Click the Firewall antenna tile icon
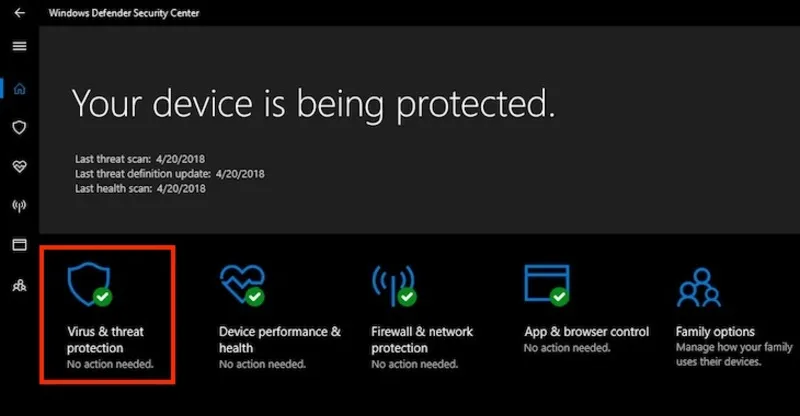The width and height of the screenshot is (800, 416). (x=394, y=285)
